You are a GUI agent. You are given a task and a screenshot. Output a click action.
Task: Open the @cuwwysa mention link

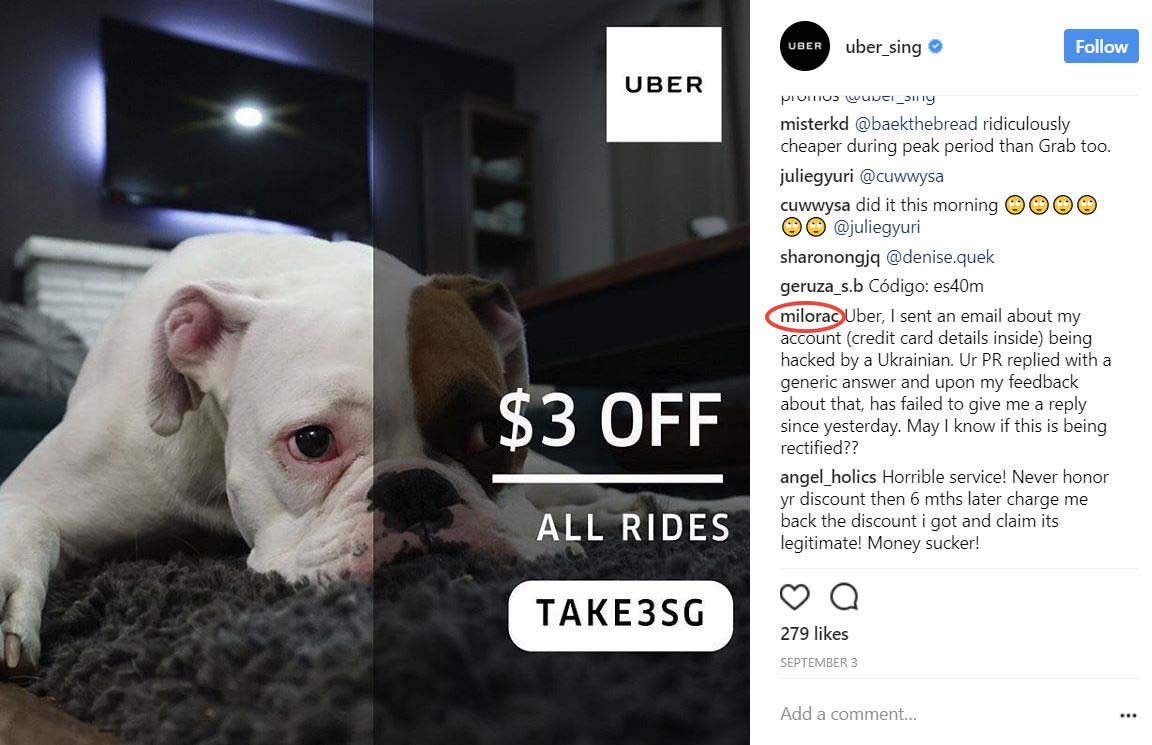(x=901, y=176)
